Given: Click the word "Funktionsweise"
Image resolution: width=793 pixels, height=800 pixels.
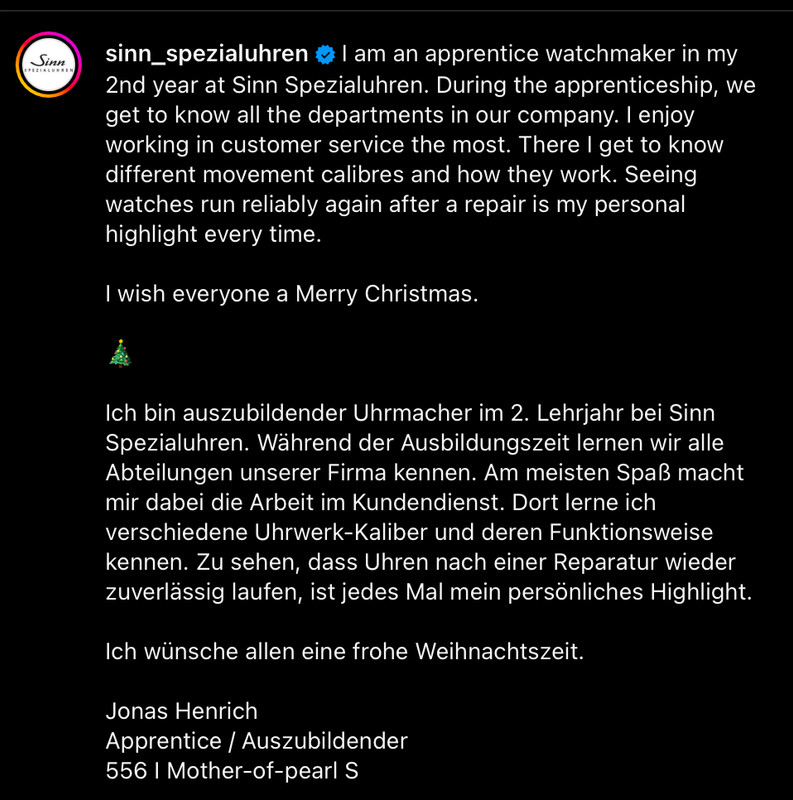Looking at the screenshot, I should [631, 533].
